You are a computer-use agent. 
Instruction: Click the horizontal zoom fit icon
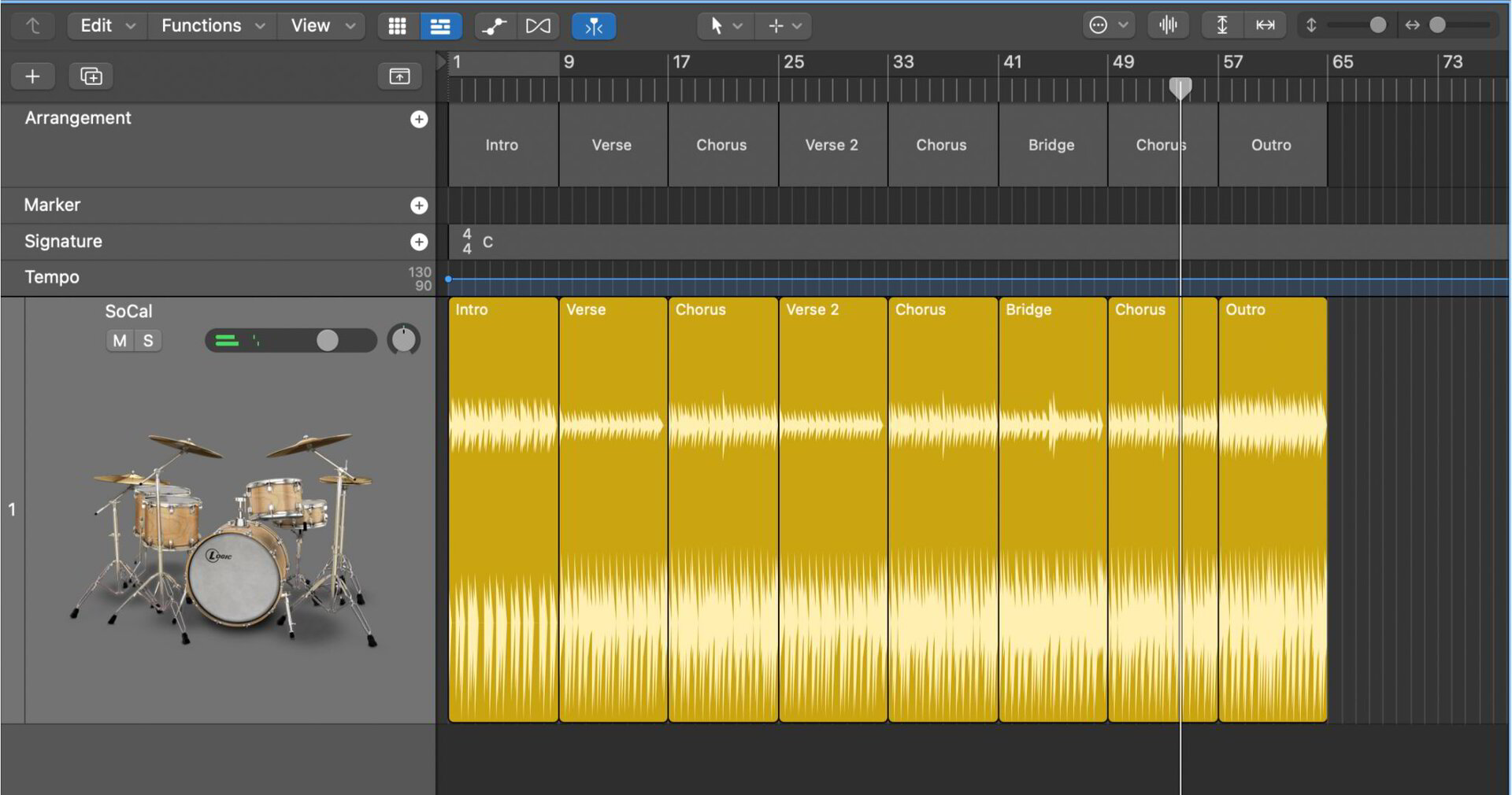(x=1266, y=24)
